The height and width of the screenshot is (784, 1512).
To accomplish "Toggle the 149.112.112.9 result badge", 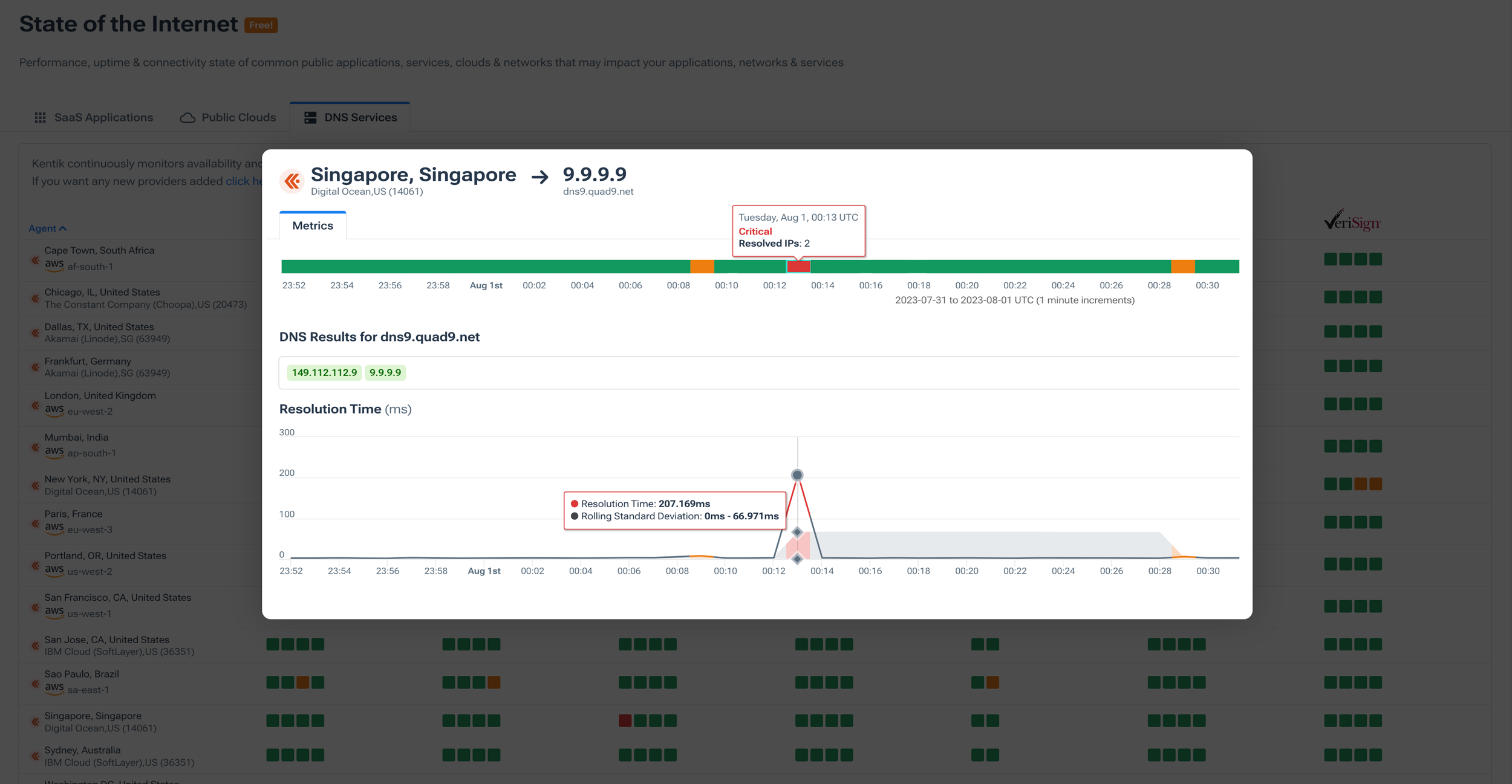I will [324, 372].
